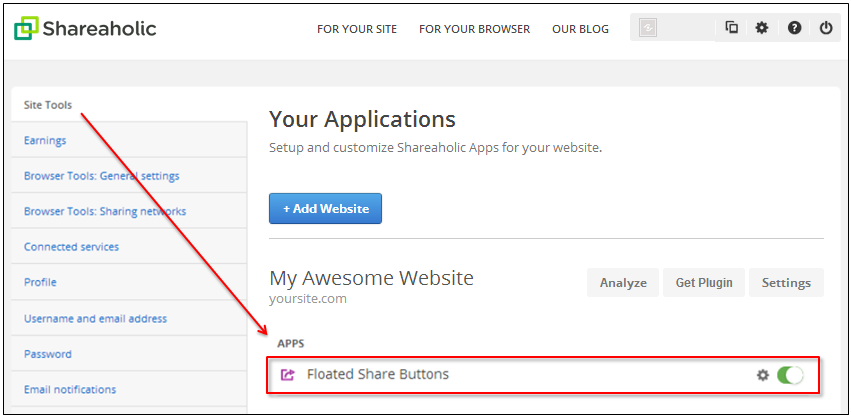This screenshot has width=851, height=417.
Task: Click the purple share icon beside Floated Share Buttons
Action: point(287,374)
